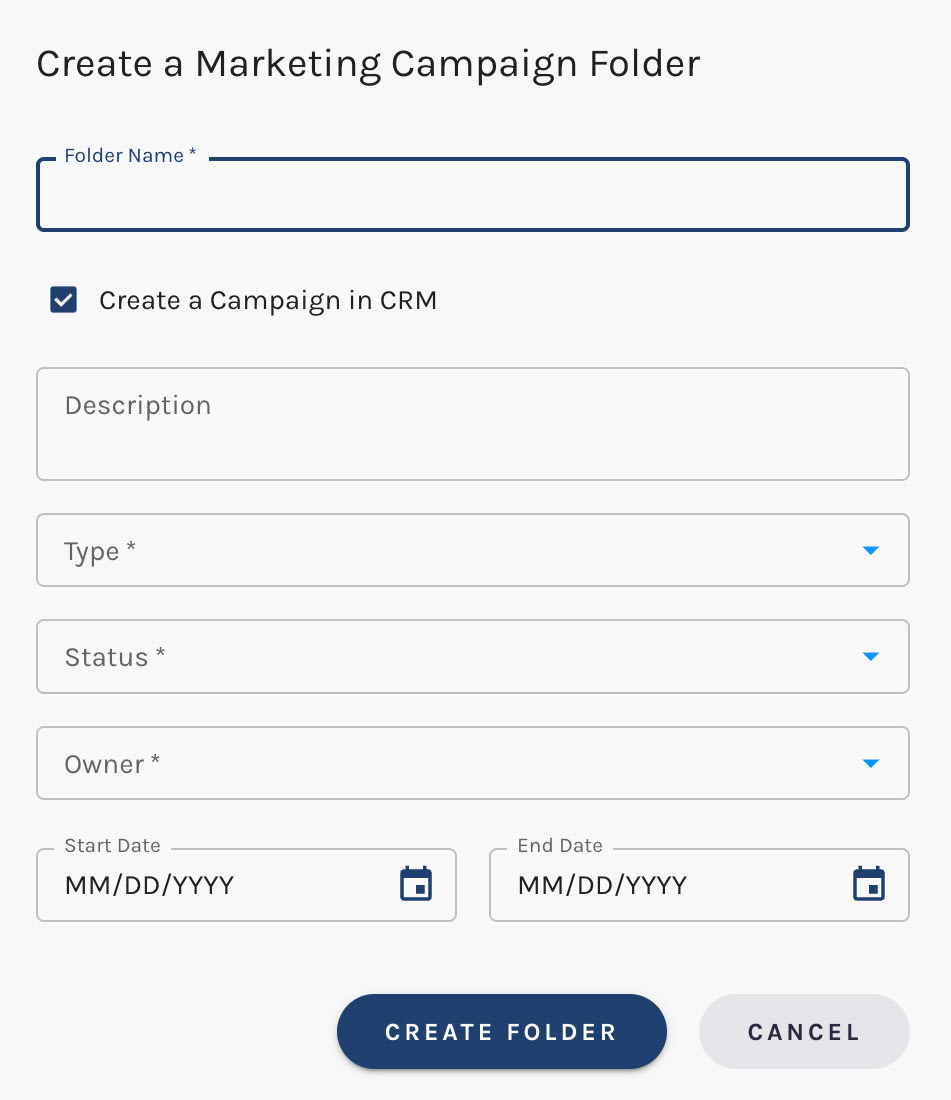Open the Start Date calendar picker icon
The height and width of the screenshot is (1100, 951).
[x=416, y=883]
